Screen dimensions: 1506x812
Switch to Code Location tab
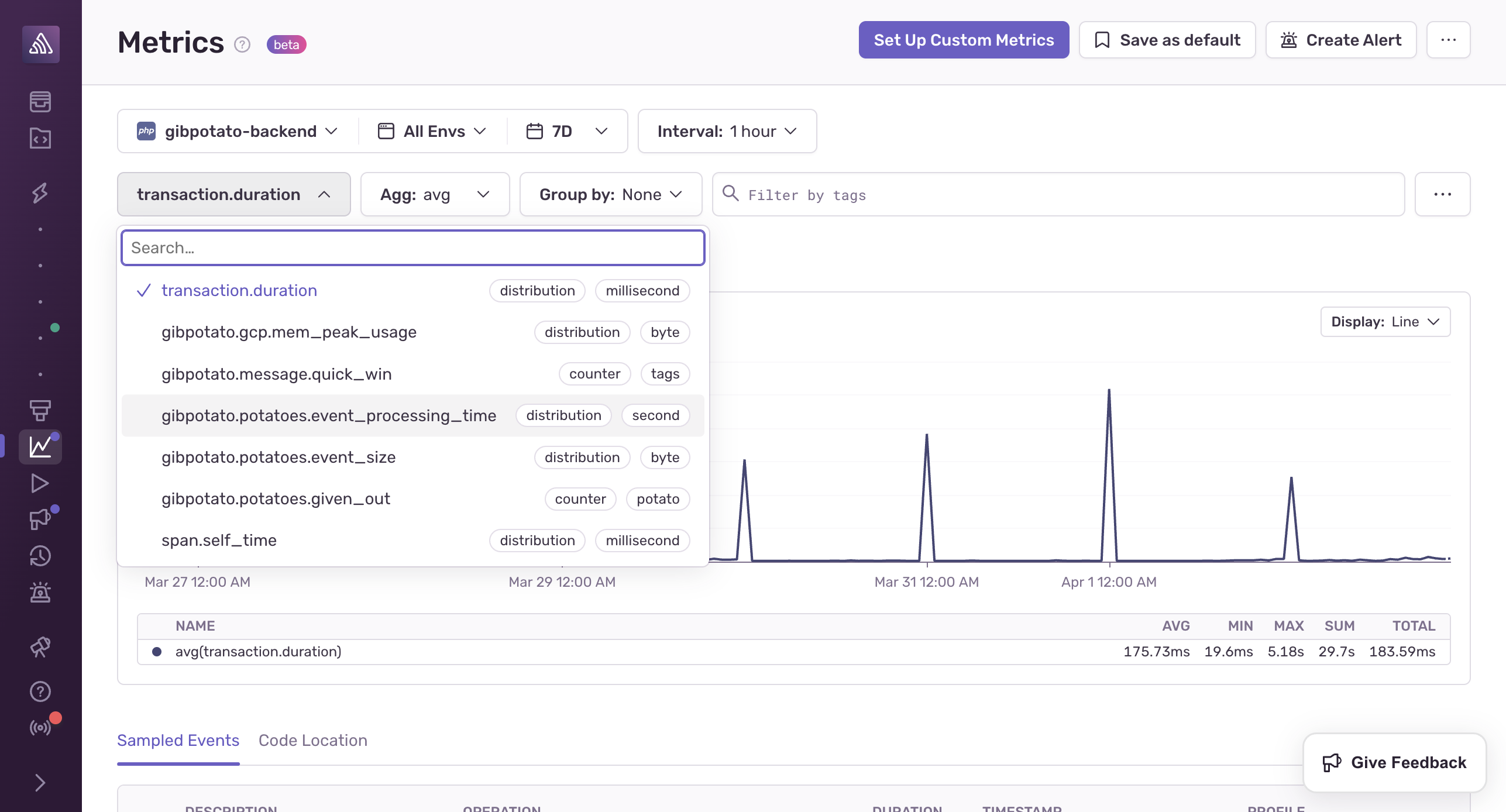tap(313, 741)
